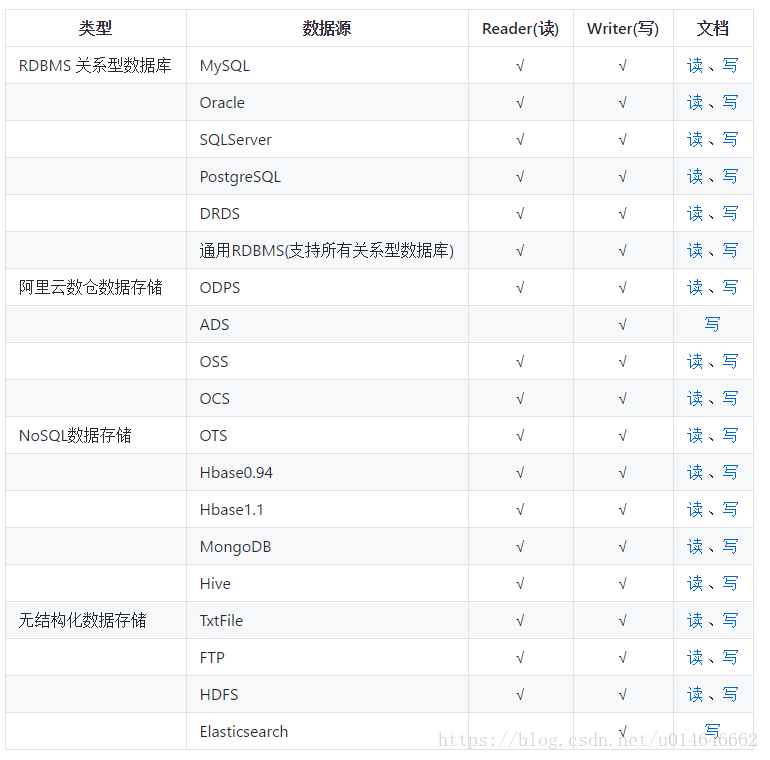The height and width of the screenshot is (760, 770).
Task: Open the OSS read (读) doc link
Action: 694,361
